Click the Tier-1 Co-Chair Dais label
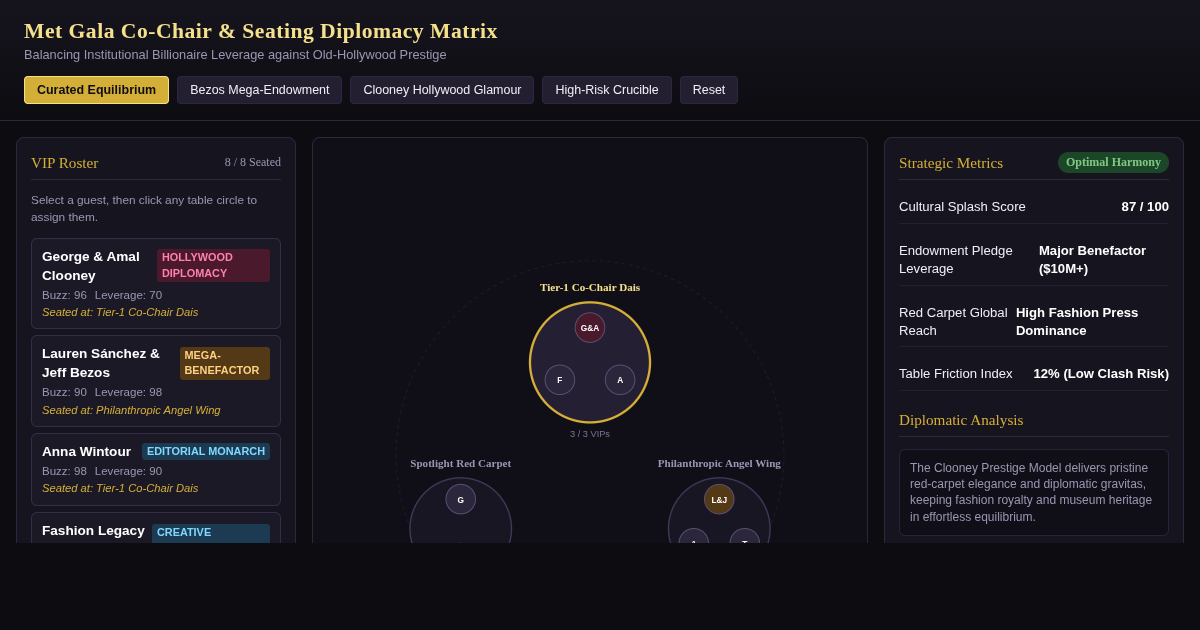 tap(590, 287)
